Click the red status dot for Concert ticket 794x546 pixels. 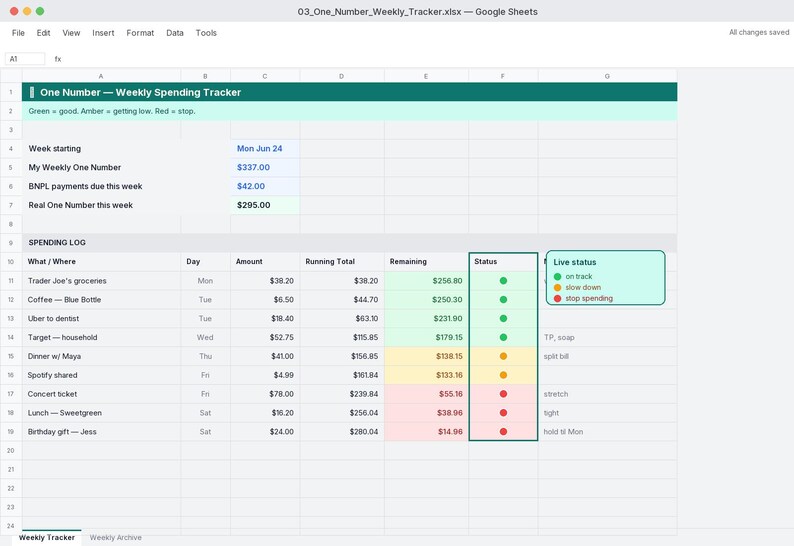tap(503, 394)
